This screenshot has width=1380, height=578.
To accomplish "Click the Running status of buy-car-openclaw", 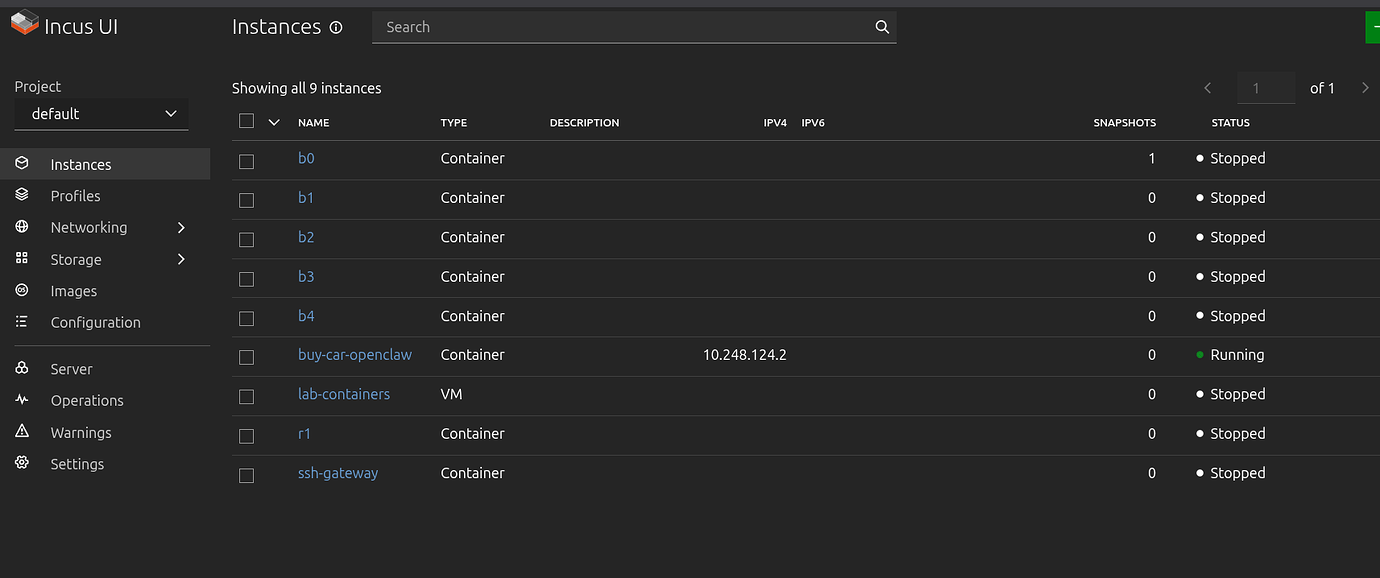I will coord(1237,355).
